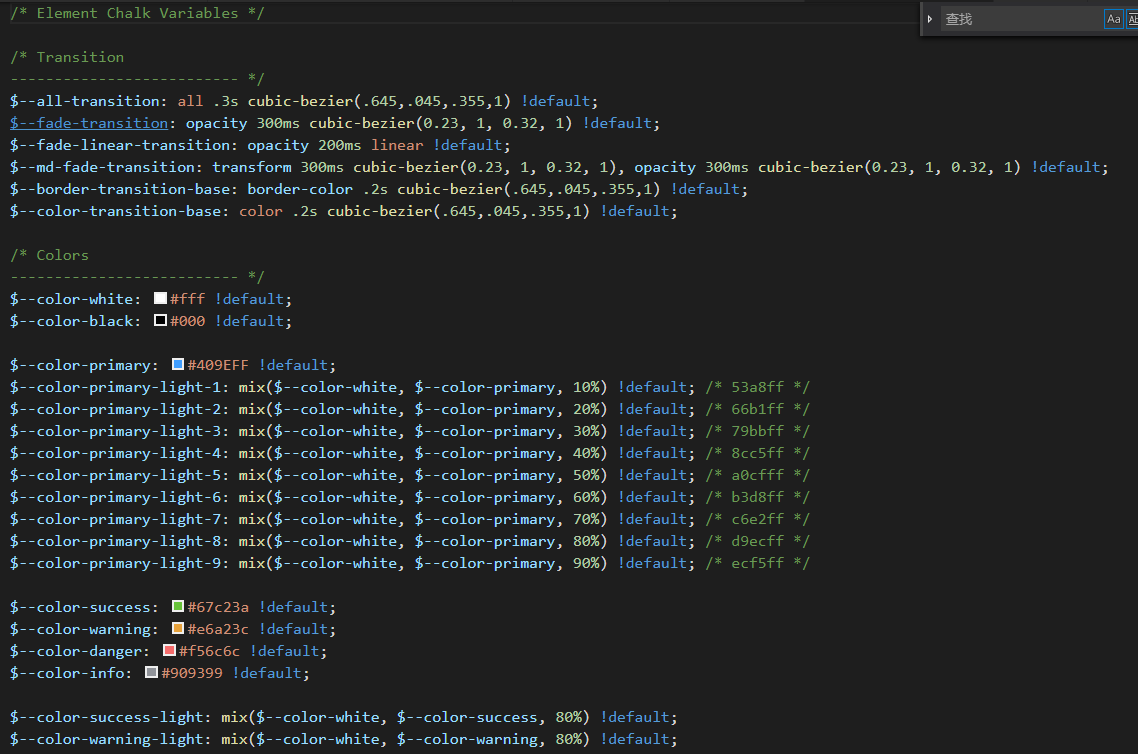Follow the underlined $--fade-transition variable link
The image size is (1138, 754).
pos(89,123)
